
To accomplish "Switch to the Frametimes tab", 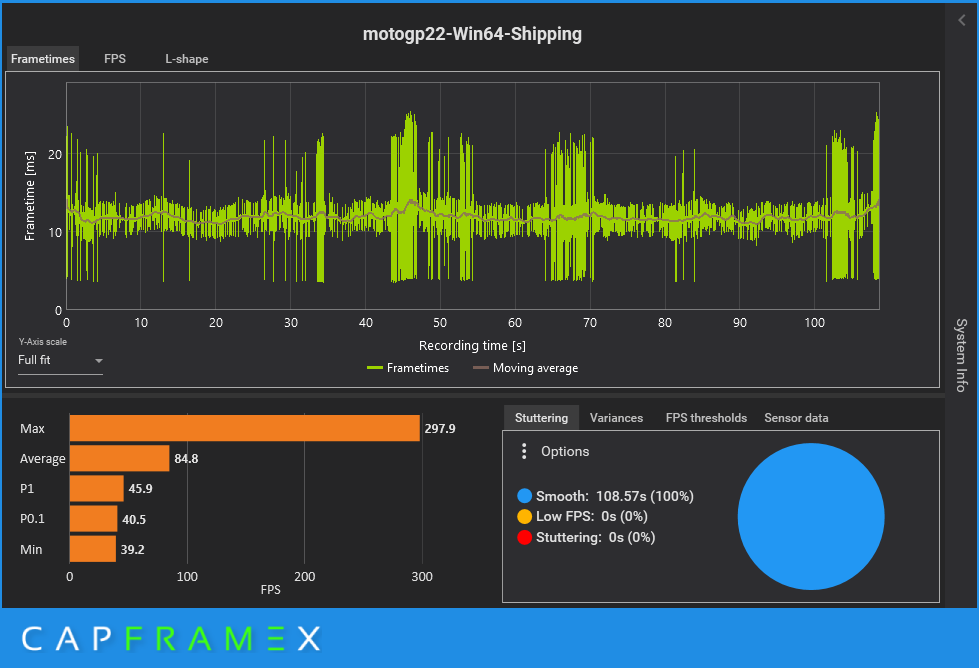I will pyautogui.click(x=43, y=59).
